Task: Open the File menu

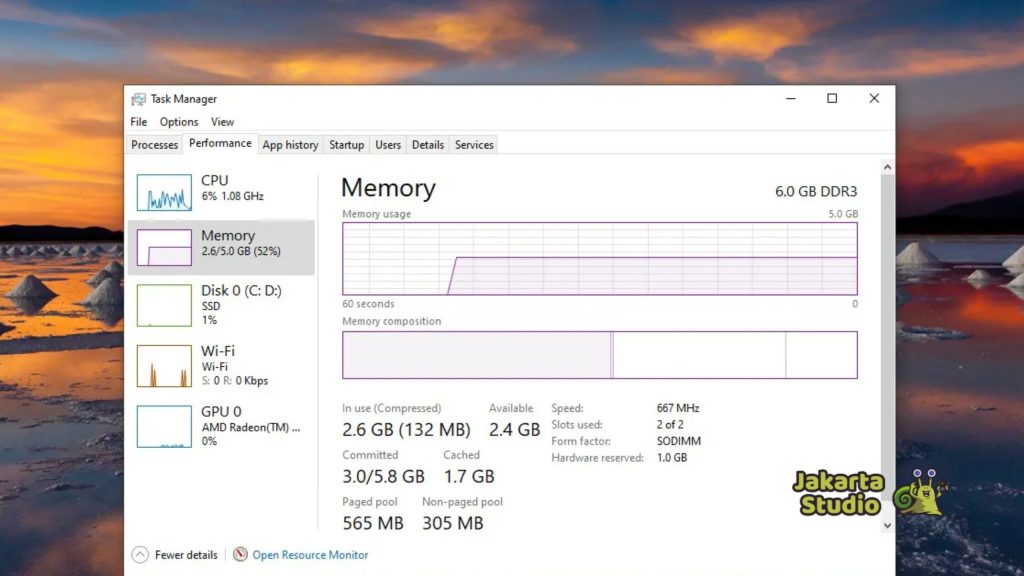Action: click(x=139, y=122)
